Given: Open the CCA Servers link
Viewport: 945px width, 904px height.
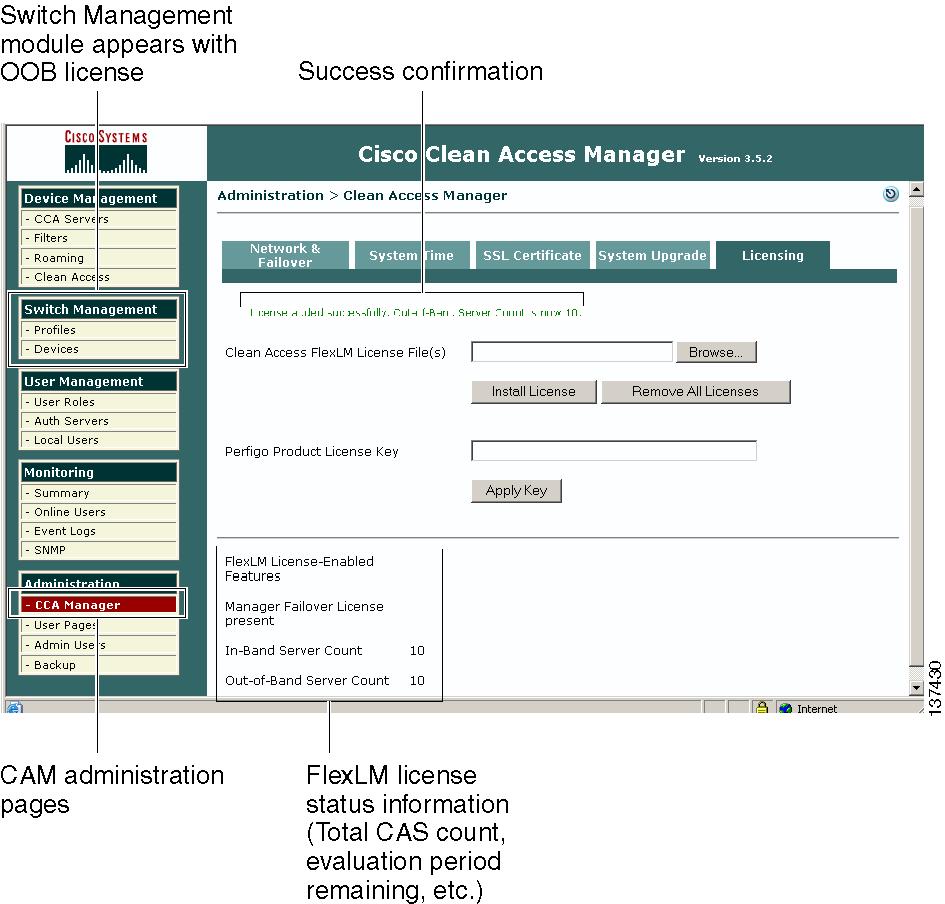Looking at the screenshot, I should pos(99,219).
